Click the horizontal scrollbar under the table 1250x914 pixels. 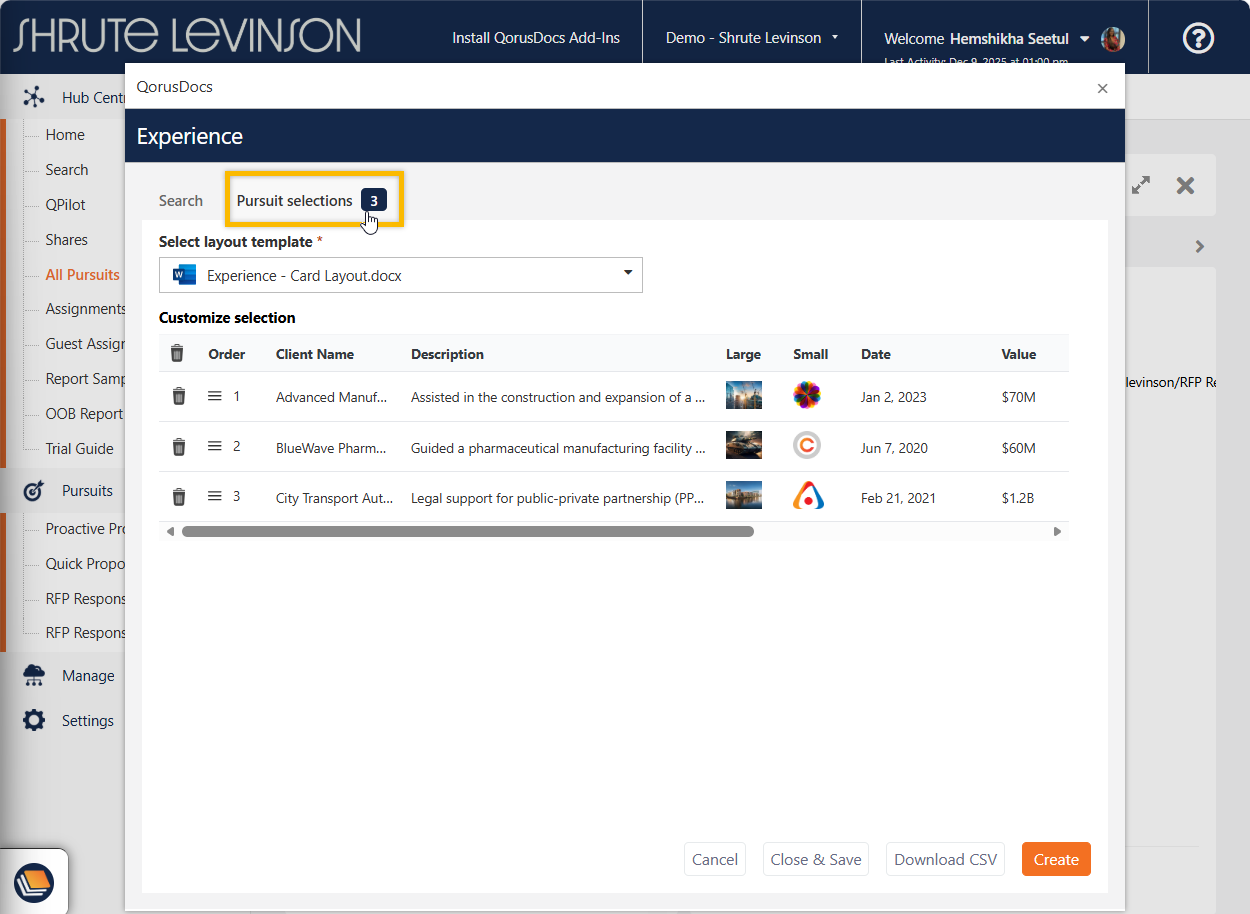coord(467,532)
